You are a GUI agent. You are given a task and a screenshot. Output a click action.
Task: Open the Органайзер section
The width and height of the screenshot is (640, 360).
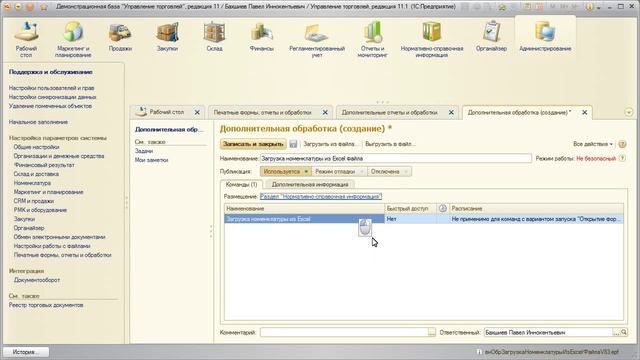point(491,37)
